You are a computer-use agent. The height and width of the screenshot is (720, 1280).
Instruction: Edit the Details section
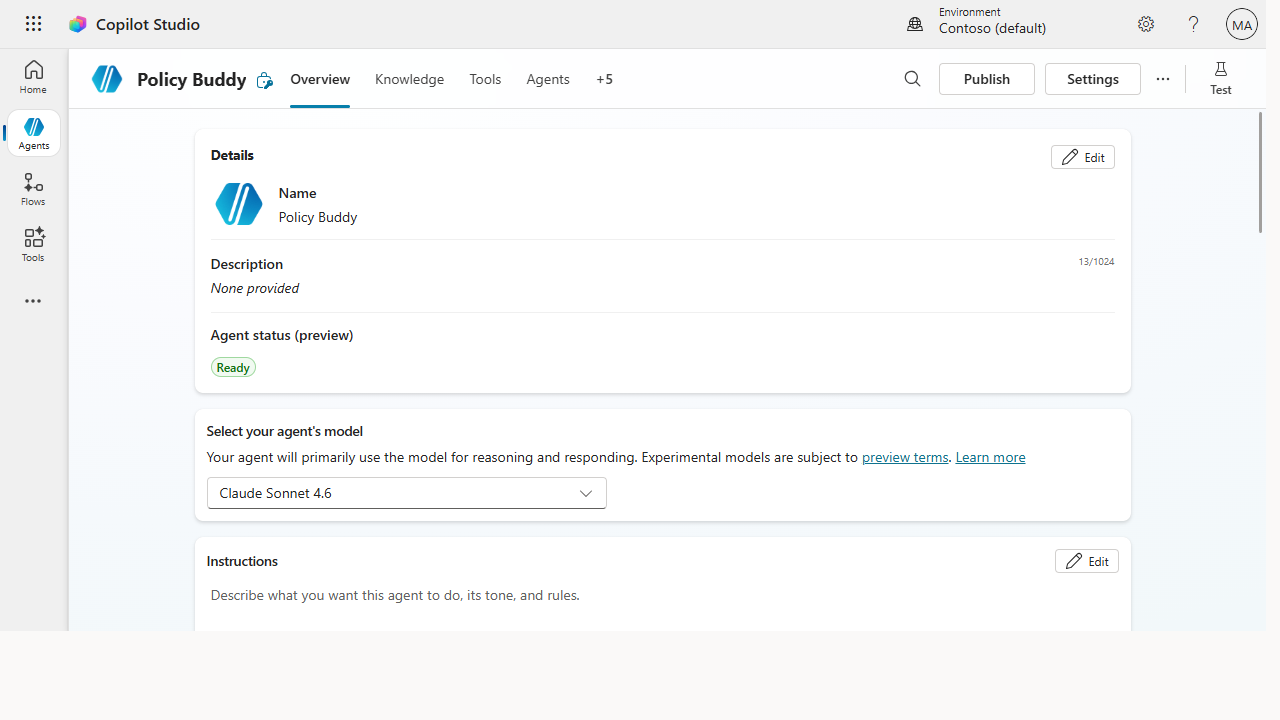tap(1083, 157)
